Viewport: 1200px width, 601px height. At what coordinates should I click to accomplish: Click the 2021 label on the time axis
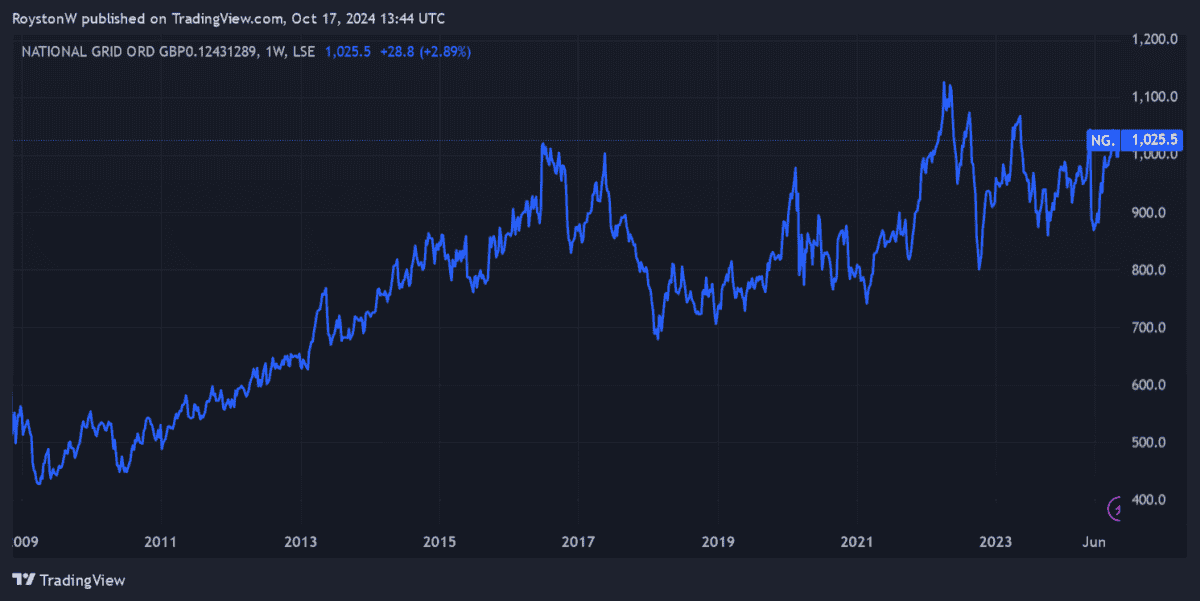pos(857,543)
